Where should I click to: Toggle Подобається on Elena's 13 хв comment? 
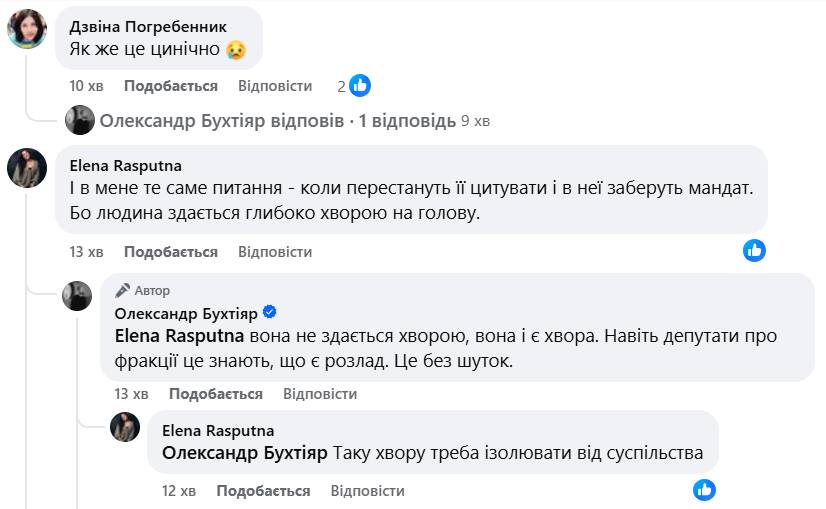[x=171, y=252]
